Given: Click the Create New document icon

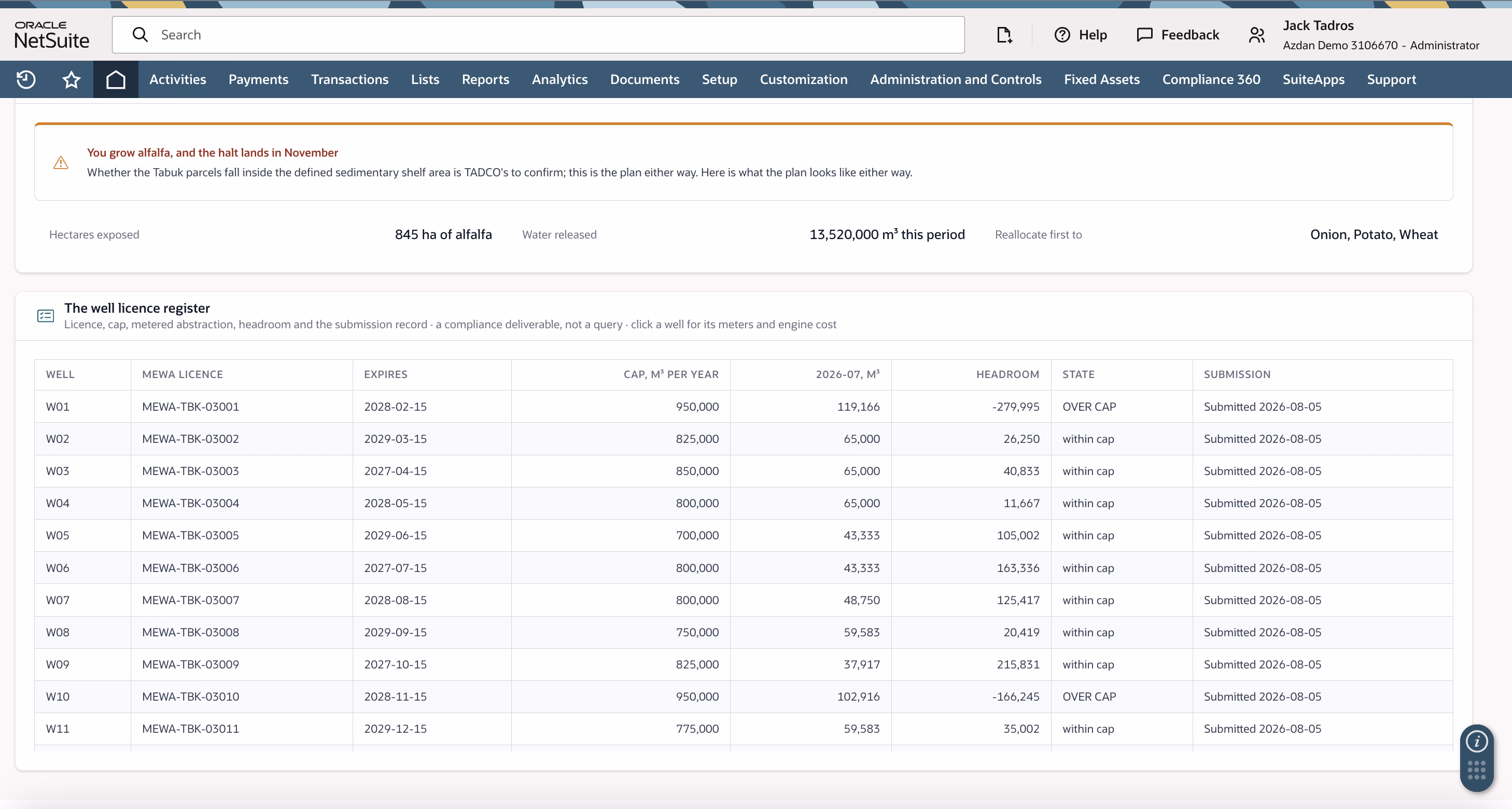Looking at the screenshot, I should (x=1004, y=35).
